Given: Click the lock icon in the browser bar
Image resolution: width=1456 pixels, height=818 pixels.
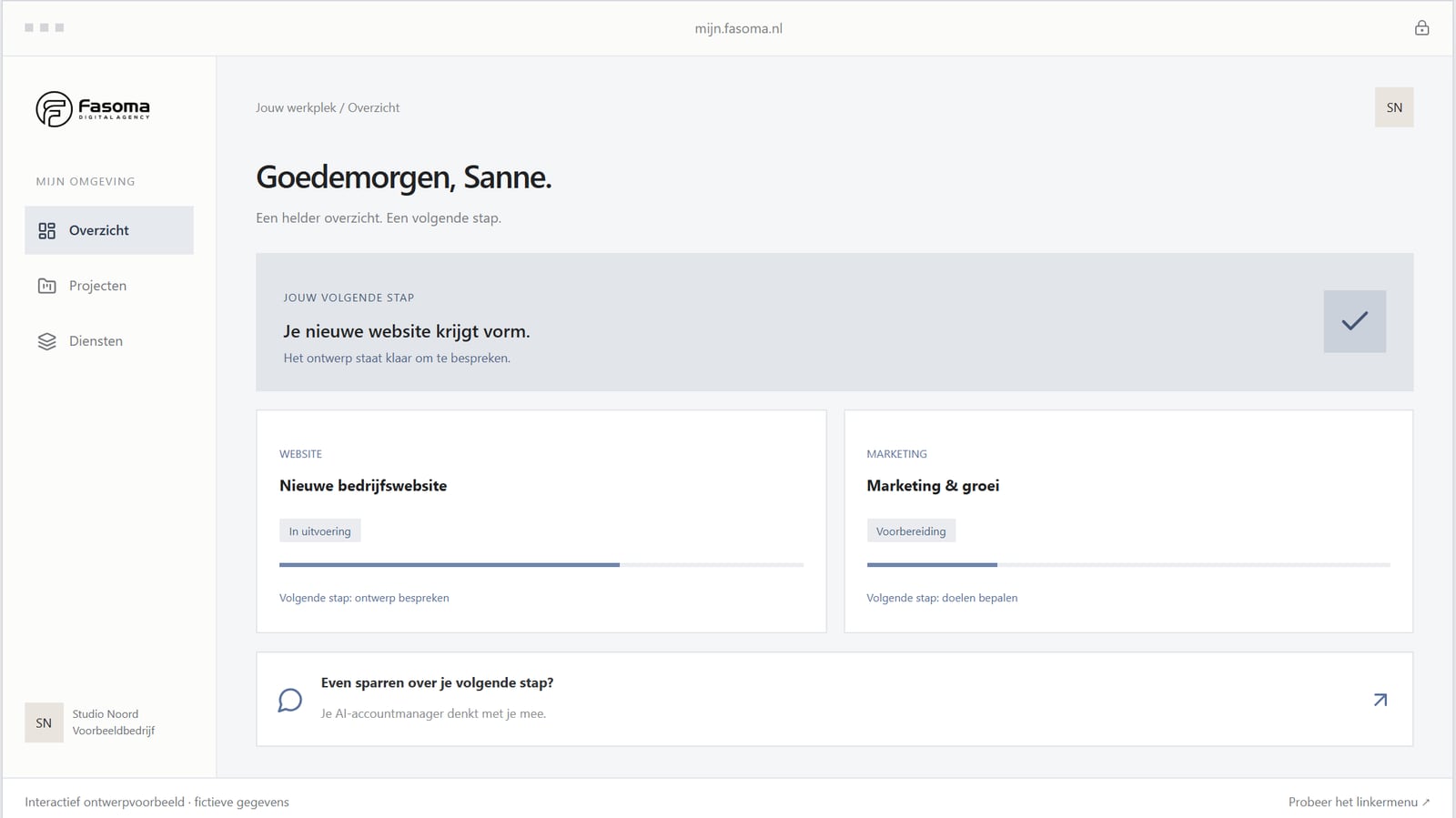Looking at the screenshot, I should pos(1421,28).
